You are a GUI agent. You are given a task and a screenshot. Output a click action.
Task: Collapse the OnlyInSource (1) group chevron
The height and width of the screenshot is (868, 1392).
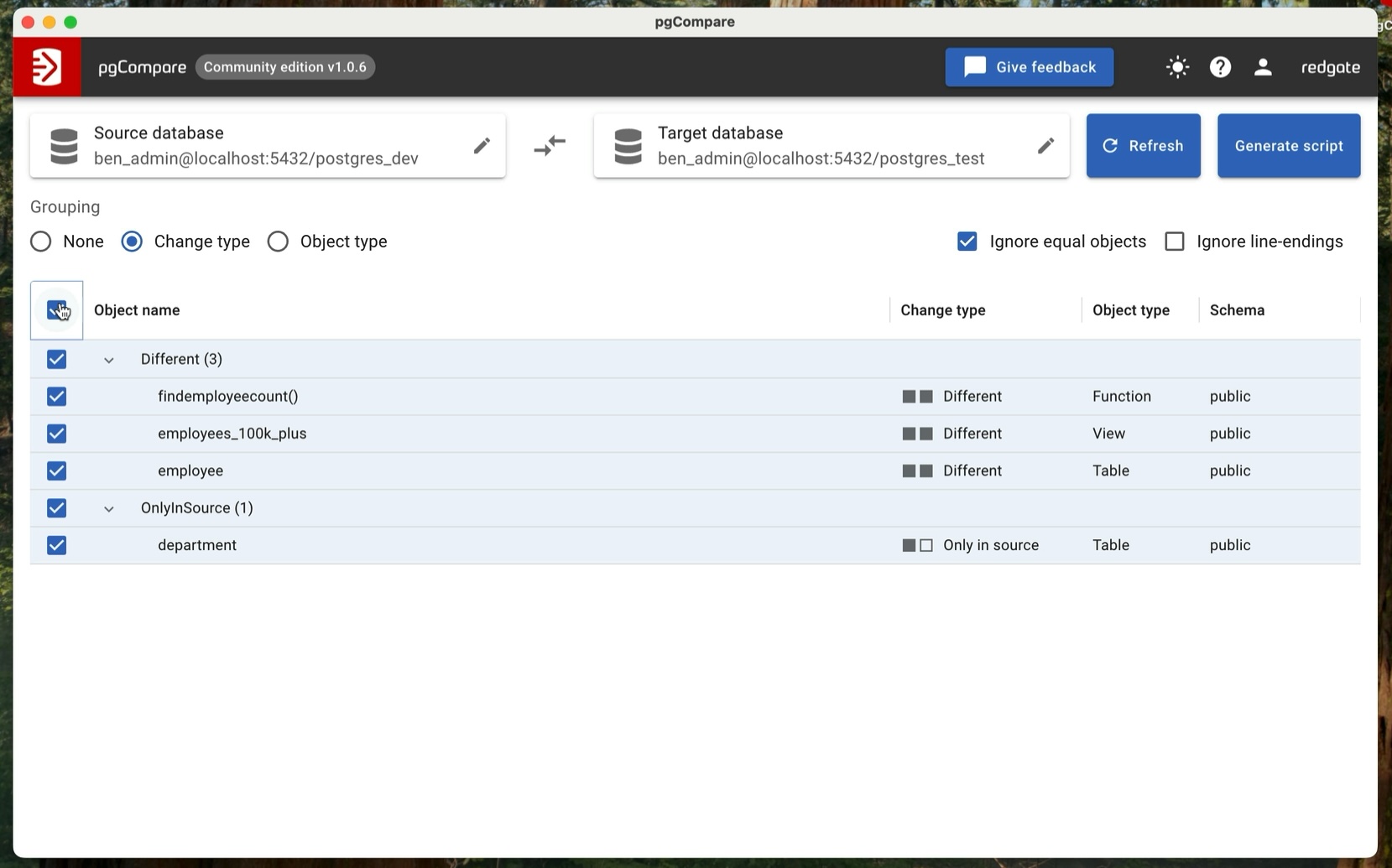coord(108,509)
